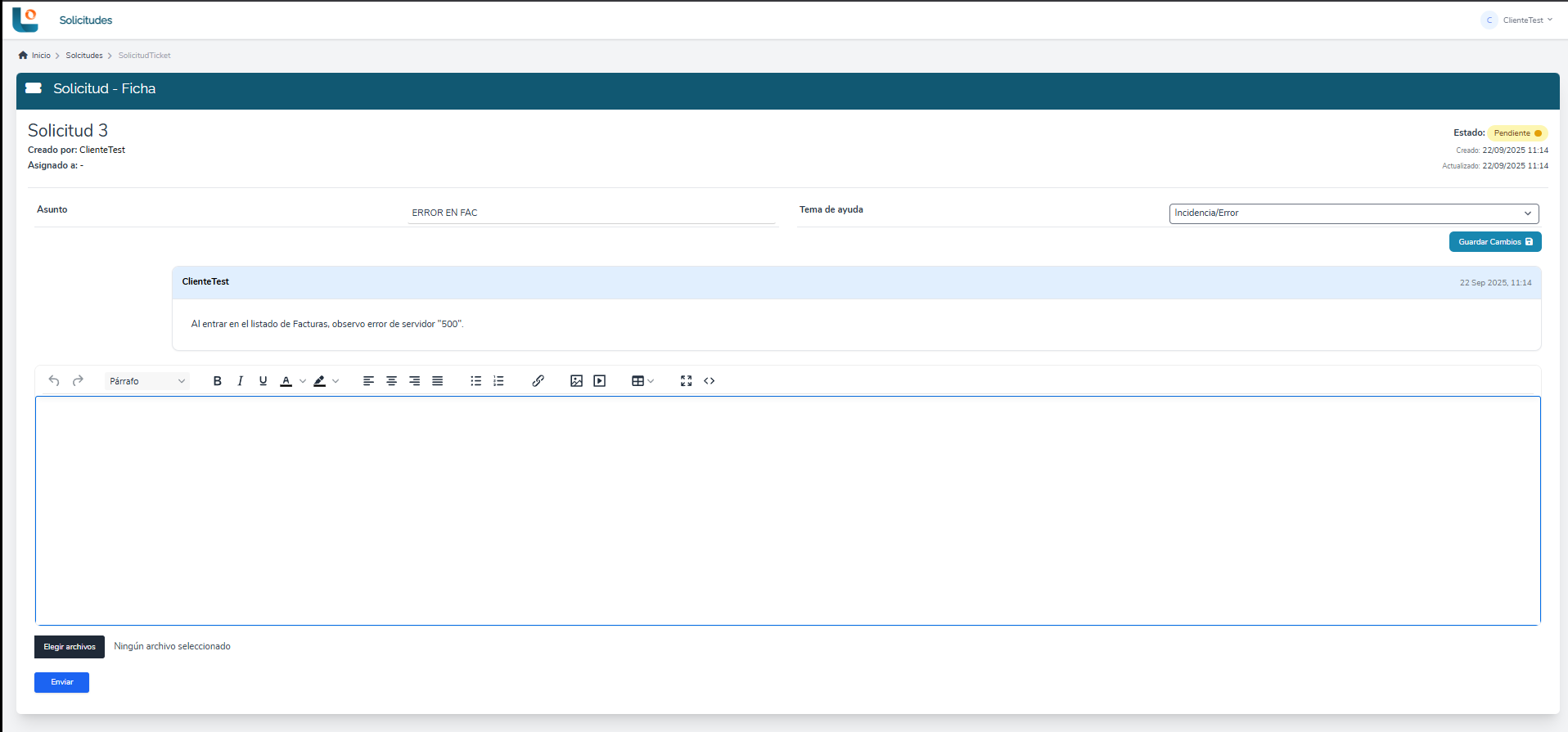Insert media with the video icon
Viewport: 1568px width, 732px height.
point(600,381)
